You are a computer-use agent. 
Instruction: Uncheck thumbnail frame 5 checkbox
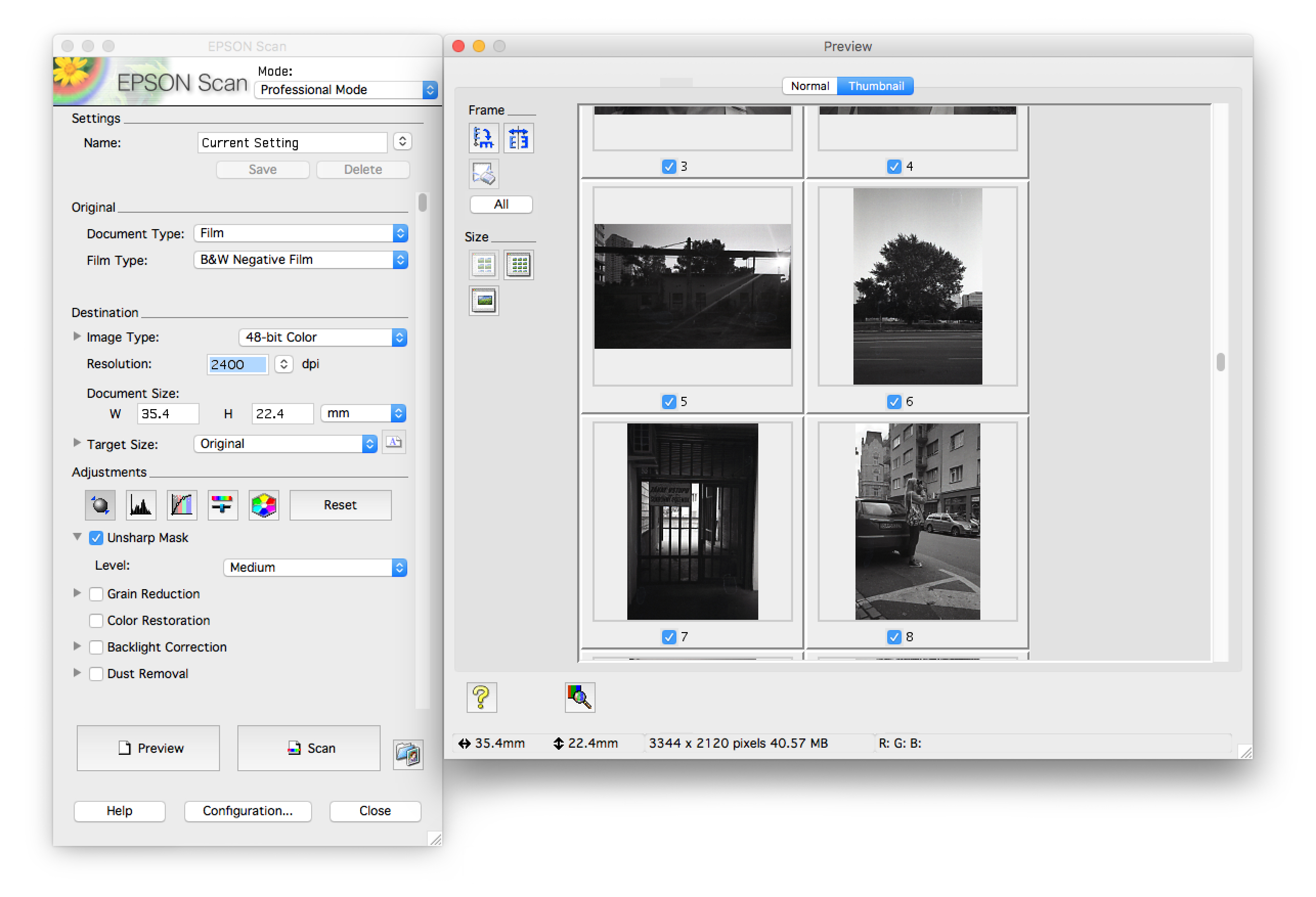coord(669,402)
